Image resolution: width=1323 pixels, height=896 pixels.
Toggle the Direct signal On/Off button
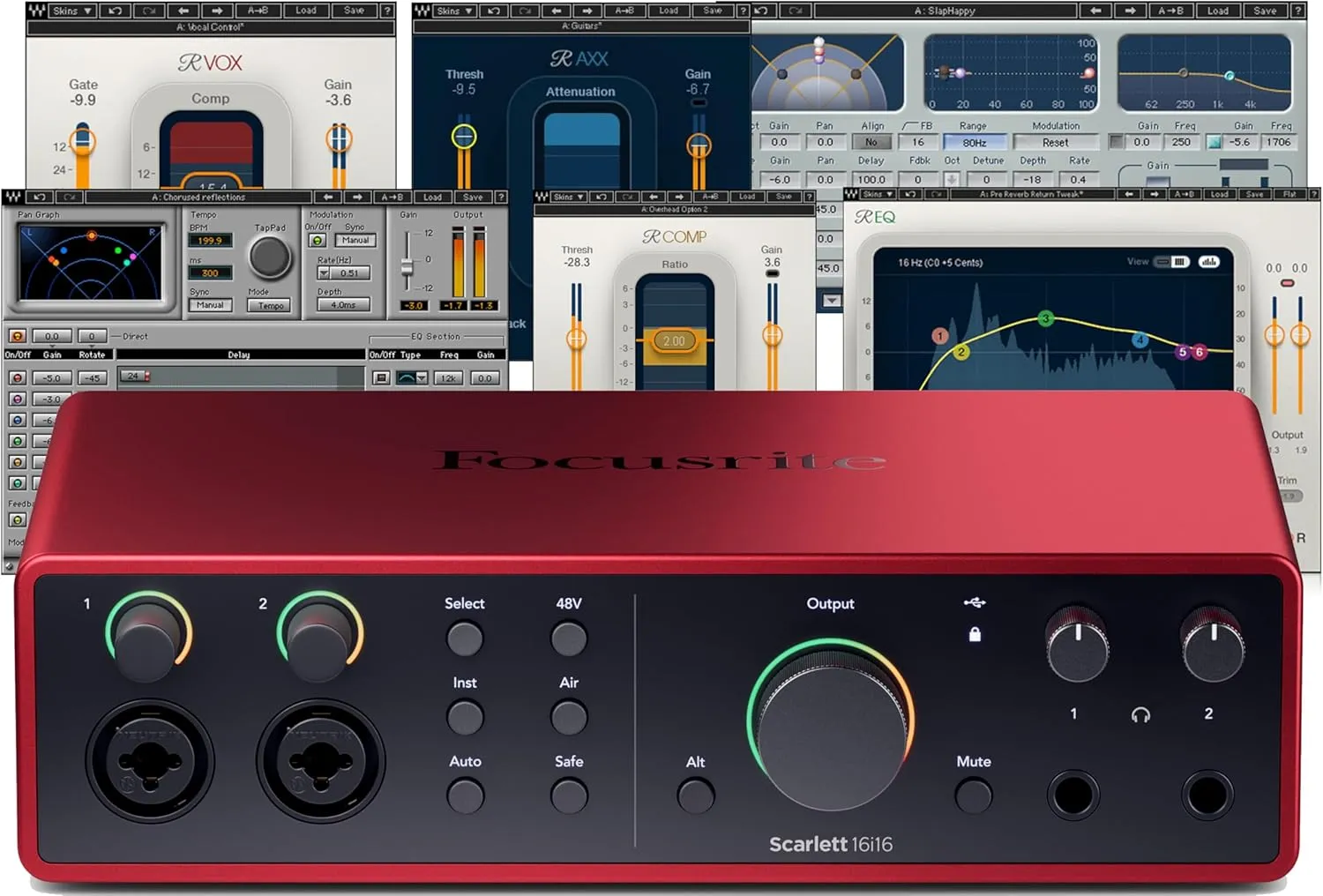(x=17, y=336)
